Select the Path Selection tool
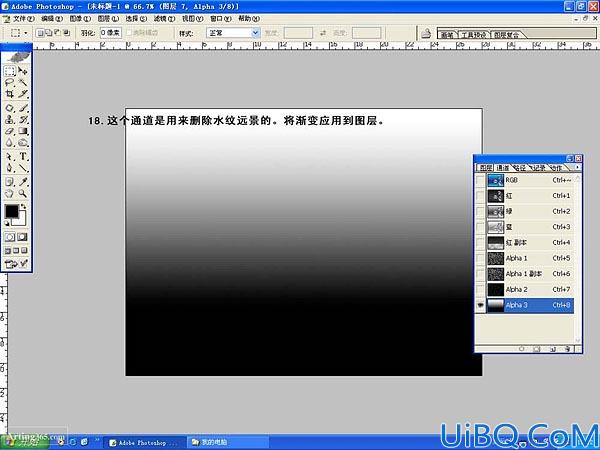 [x=10, y=157]
